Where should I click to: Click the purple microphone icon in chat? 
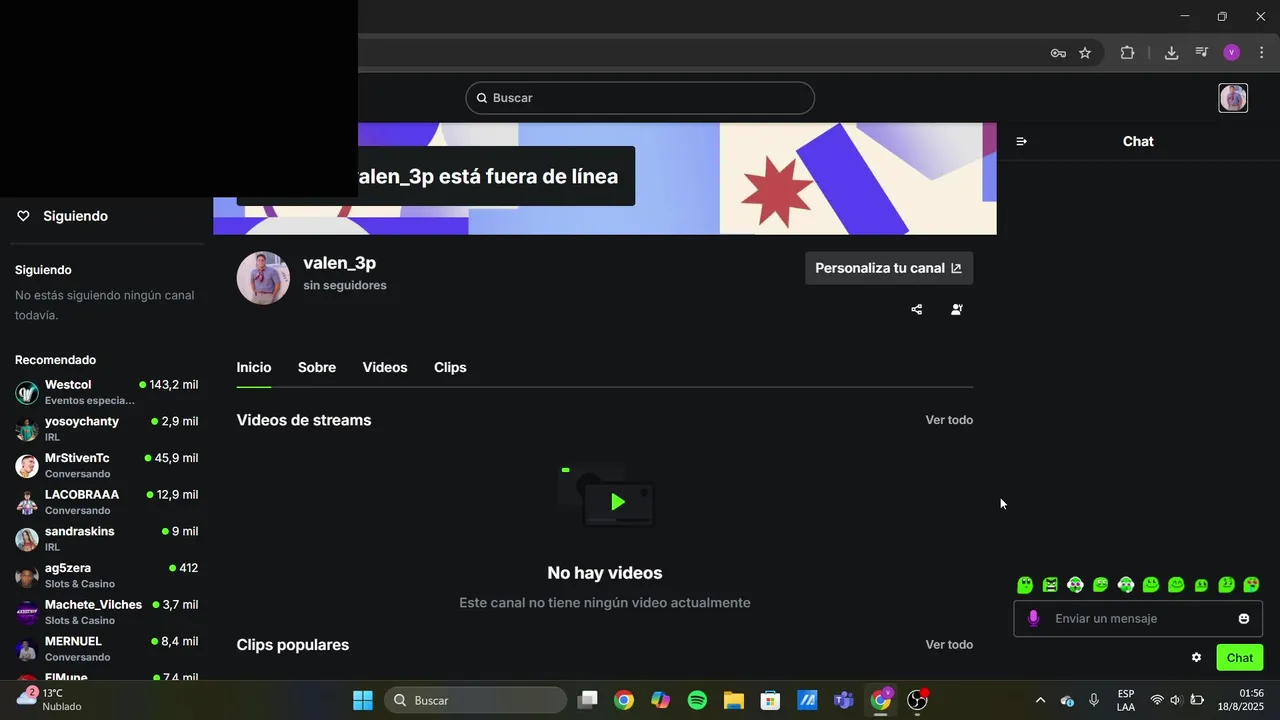click(1033, 619)
